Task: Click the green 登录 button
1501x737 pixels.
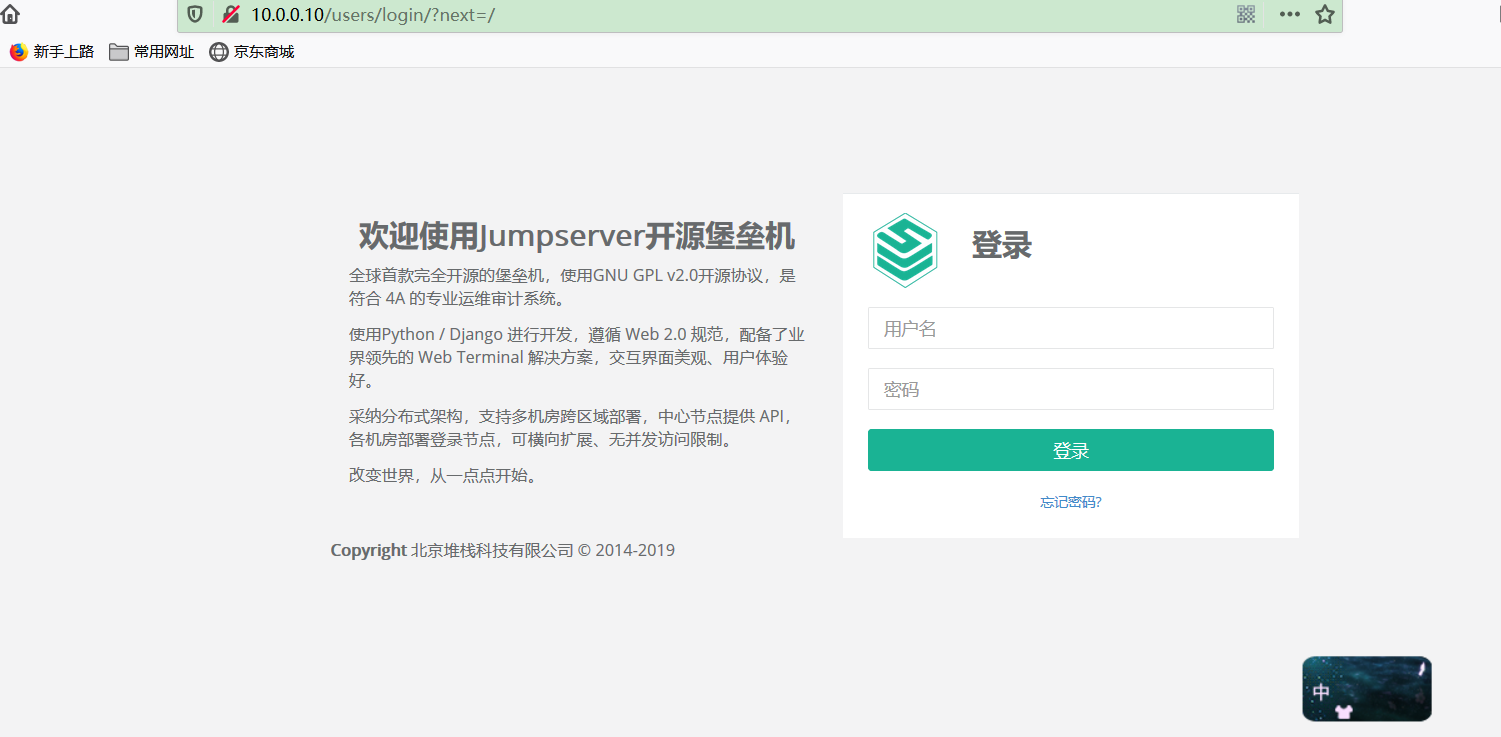Action: (x=1070, y=450)
